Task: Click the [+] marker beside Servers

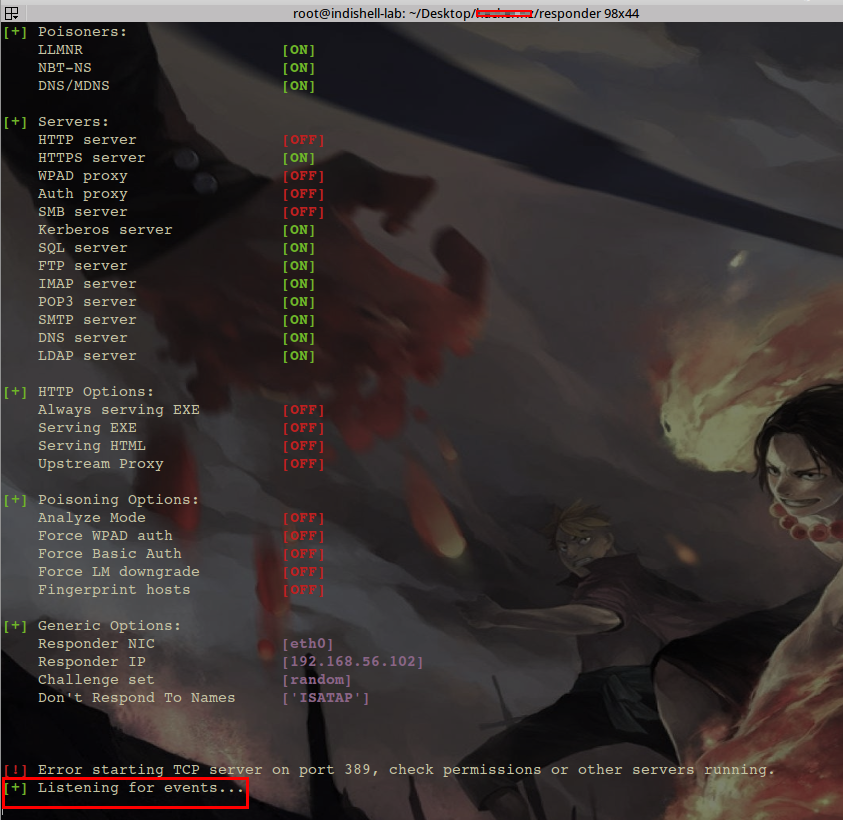Action: click(15, 122)
